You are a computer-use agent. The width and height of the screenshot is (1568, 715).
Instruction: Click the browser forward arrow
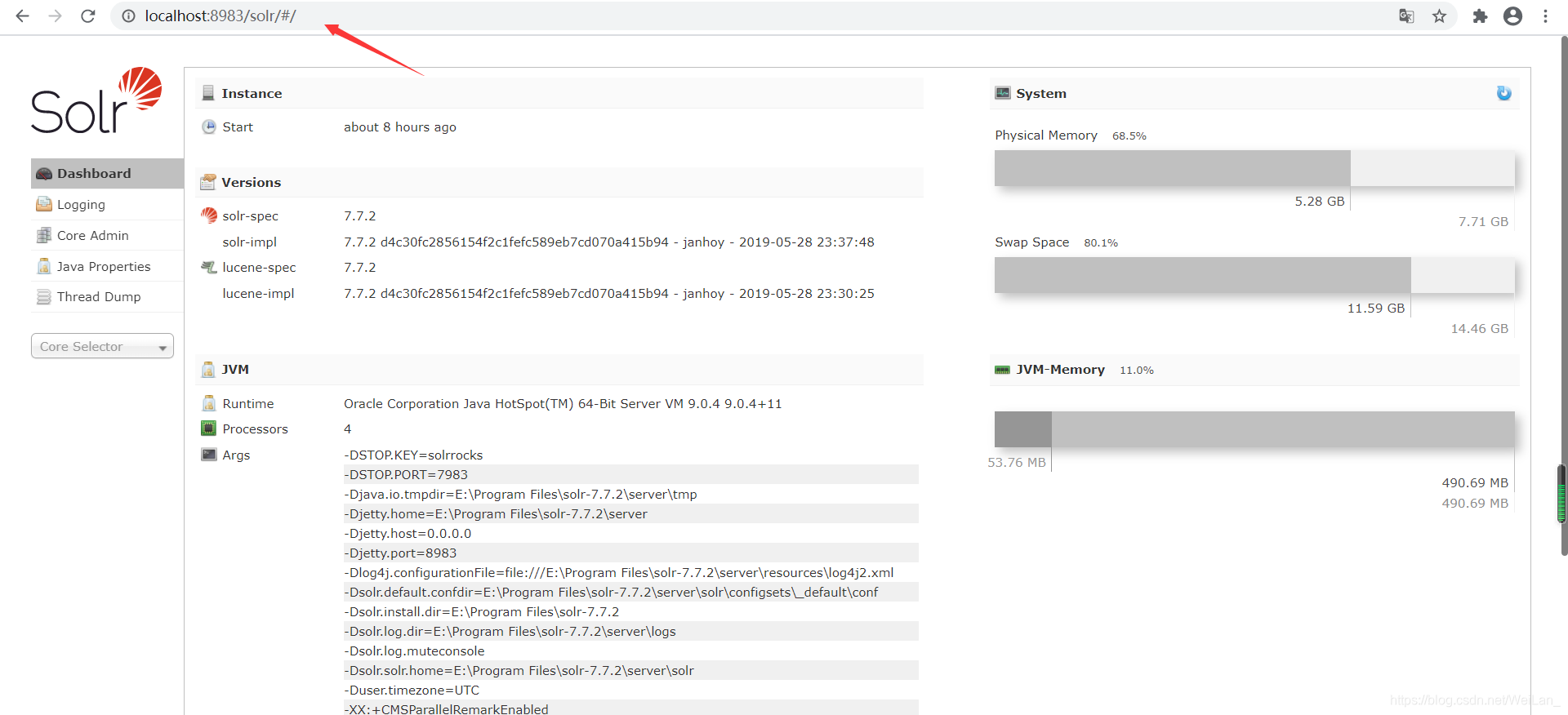tap(55, 16)
